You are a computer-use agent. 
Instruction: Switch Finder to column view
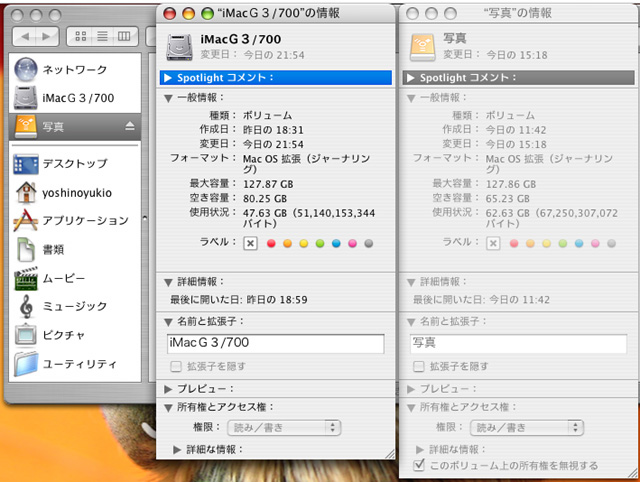pos(124,36)
